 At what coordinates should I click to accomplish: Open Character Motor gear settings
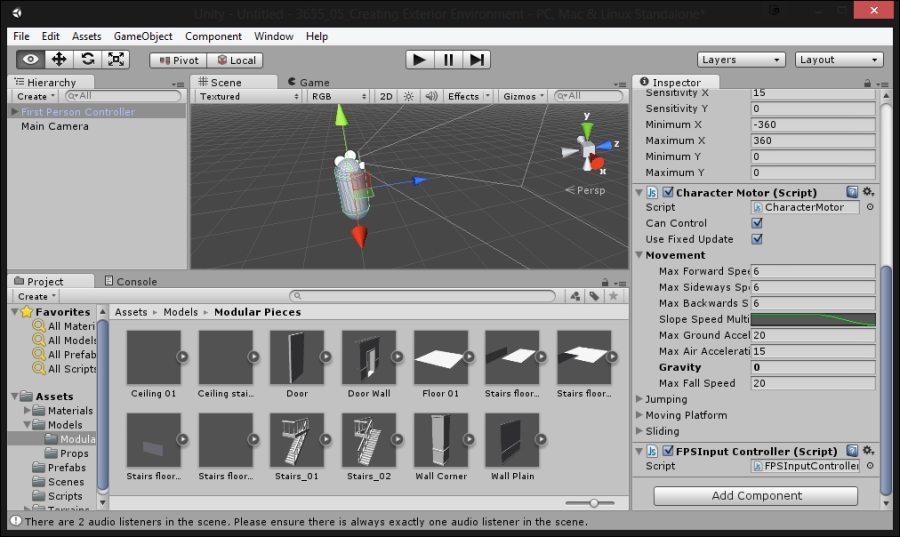point(868,192)
